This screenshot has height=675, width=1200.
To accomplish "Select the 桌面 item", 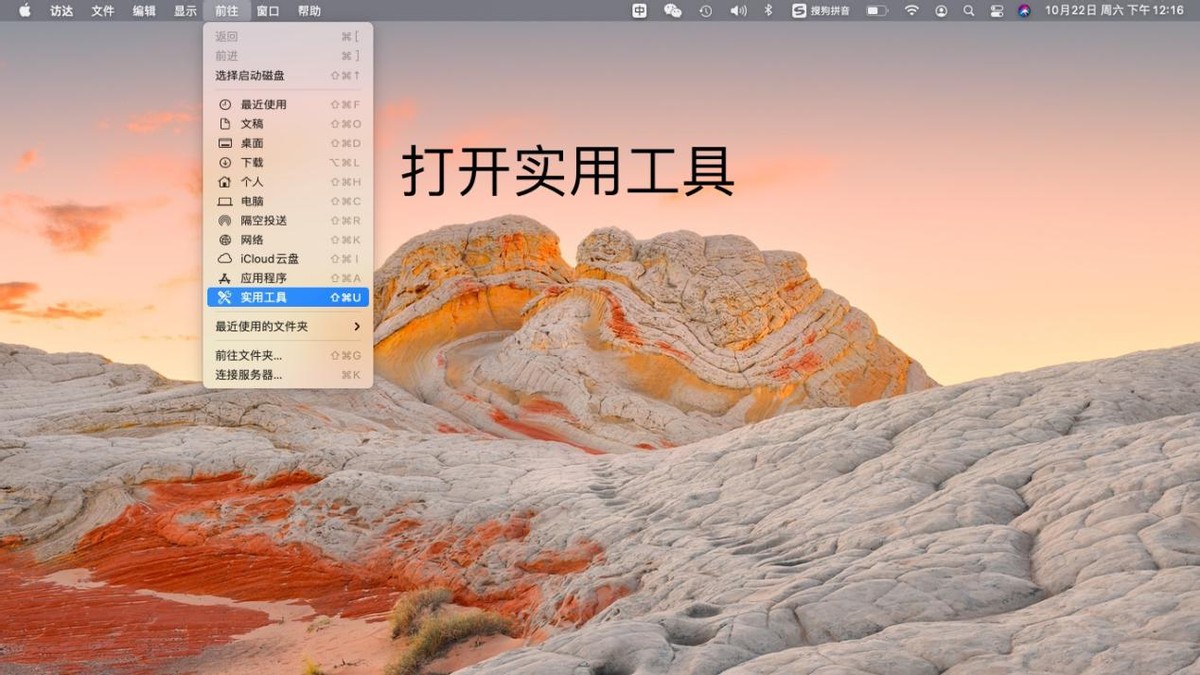I will [248, 144].
